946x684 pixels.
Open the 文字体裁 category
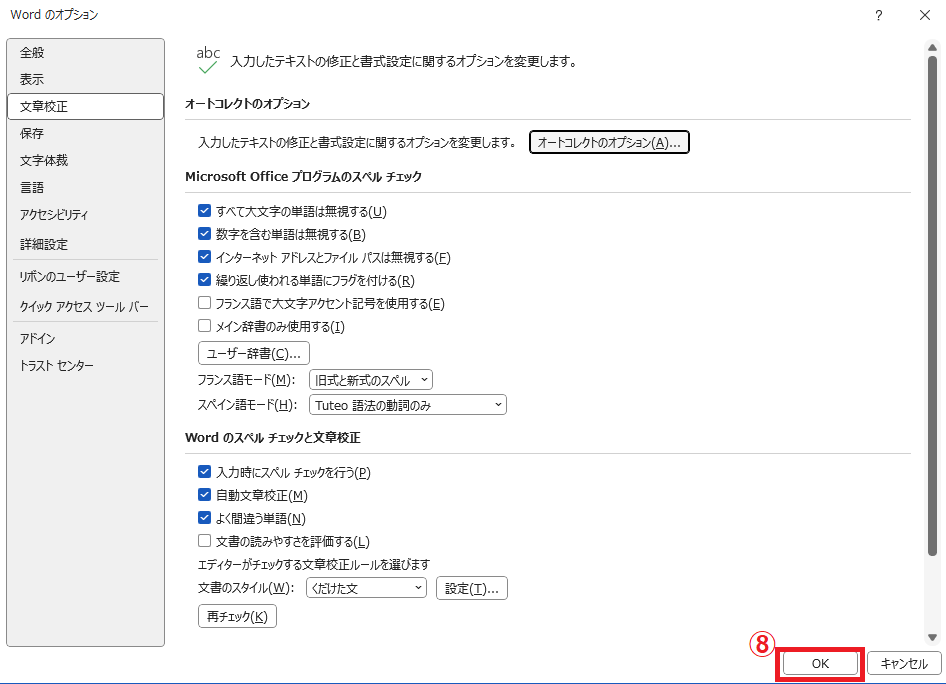click(85, 160)
